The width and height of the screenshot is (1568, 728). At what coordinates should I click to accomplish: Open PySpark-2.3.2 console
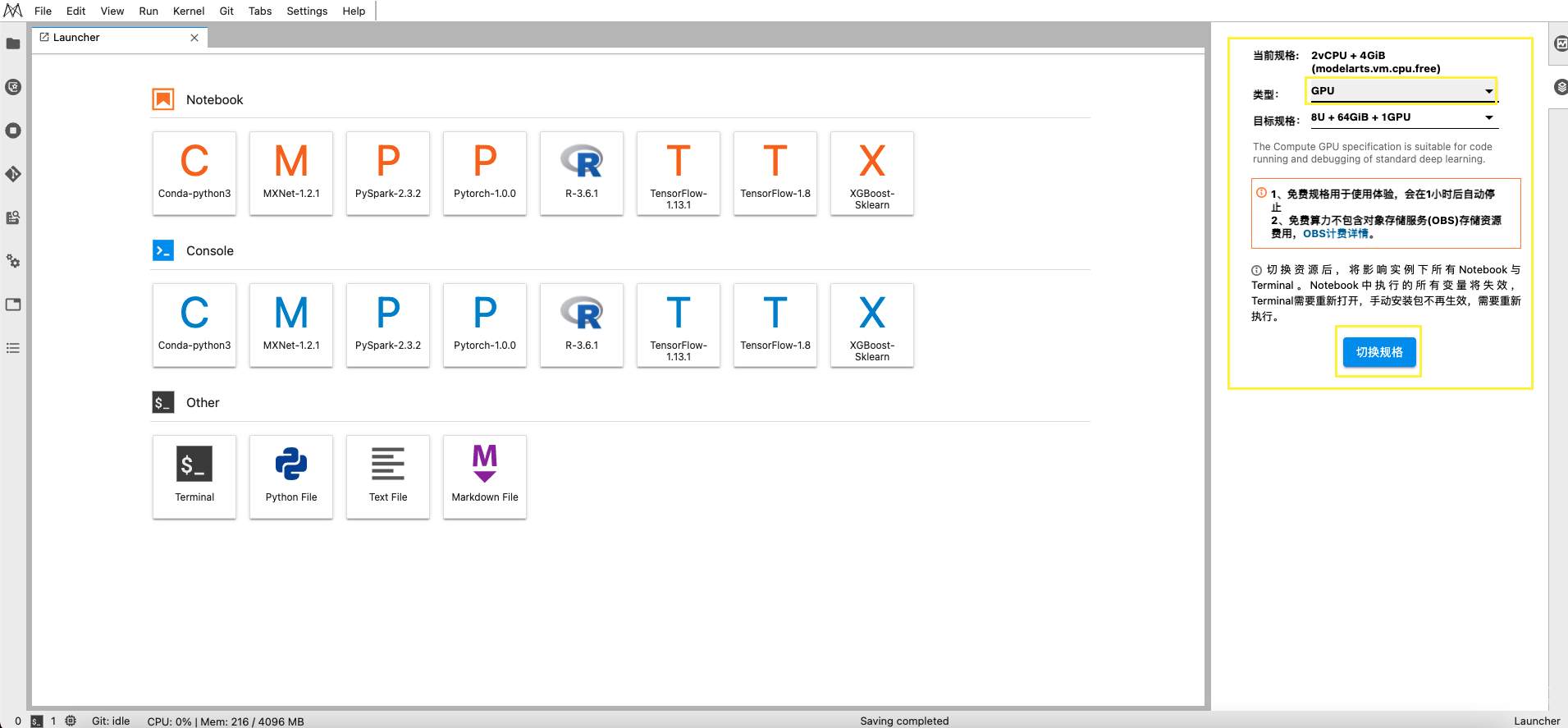[x=388, y=325]
